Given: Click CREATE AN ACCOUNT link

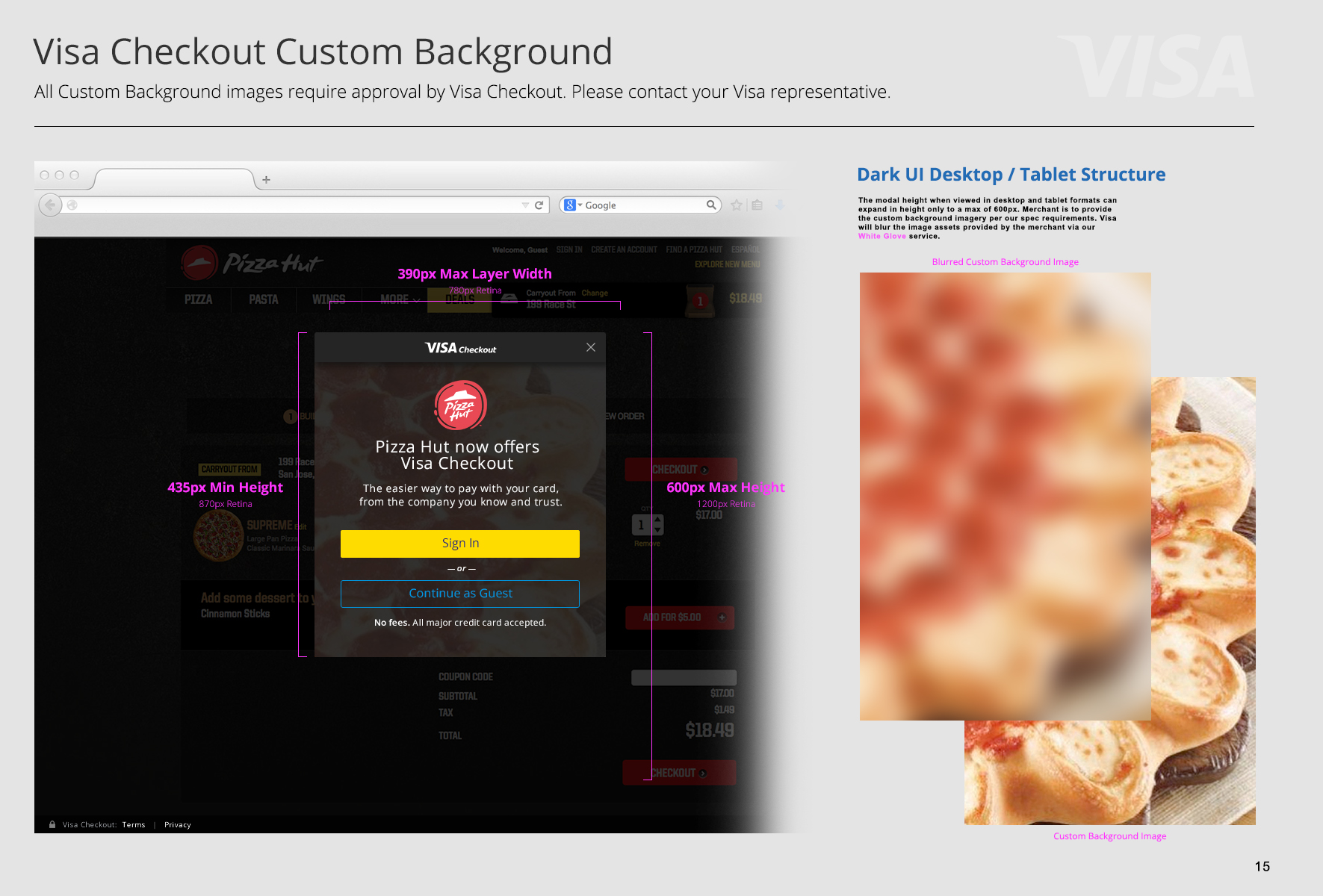Looking at the screenshot, I should click(624, 249).
